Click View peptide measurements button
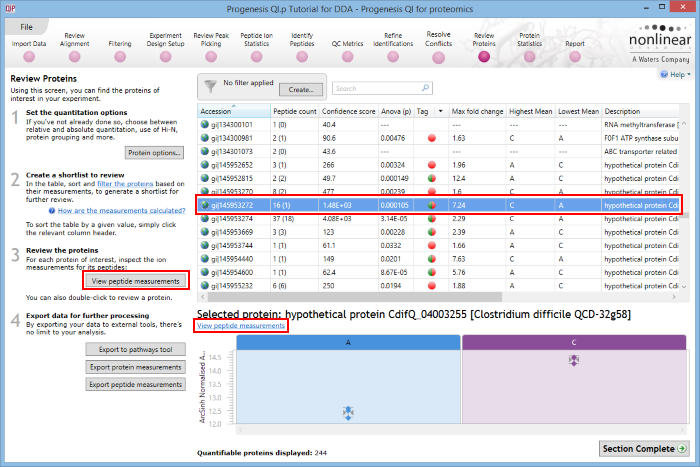Screen dimensions: 700x467 (136, 281)
